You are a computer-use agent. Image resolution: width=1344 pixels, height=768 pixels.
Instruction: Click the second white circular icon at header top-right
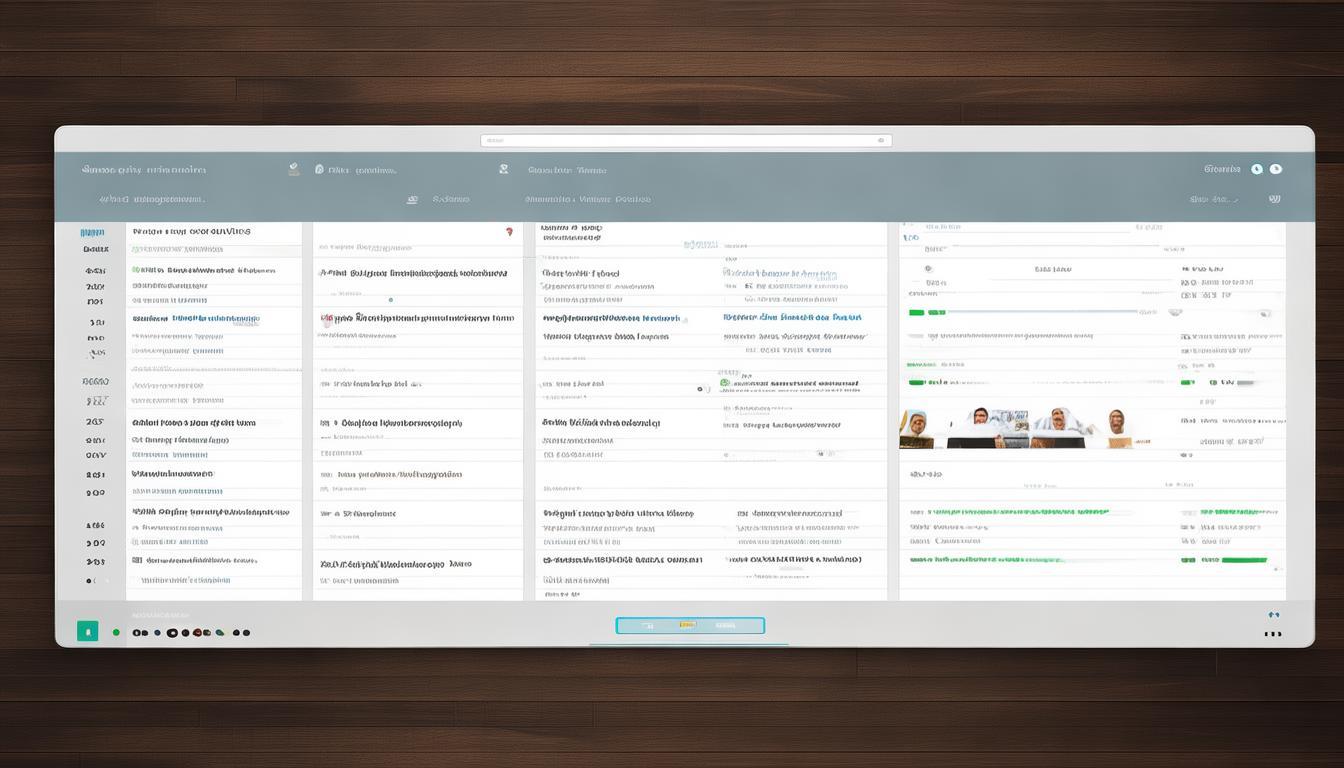coord(1276,169)
